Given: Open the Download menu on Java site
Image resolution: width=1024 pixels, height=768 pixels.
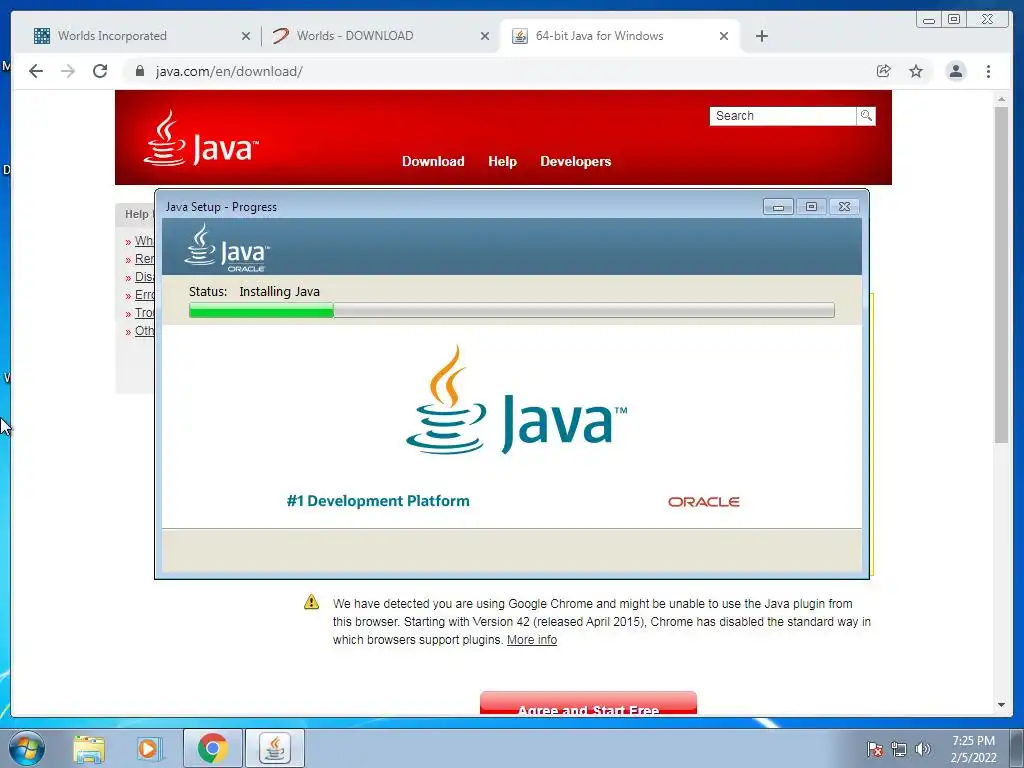Looking at the screenshot, I should (x=433, y=161).
